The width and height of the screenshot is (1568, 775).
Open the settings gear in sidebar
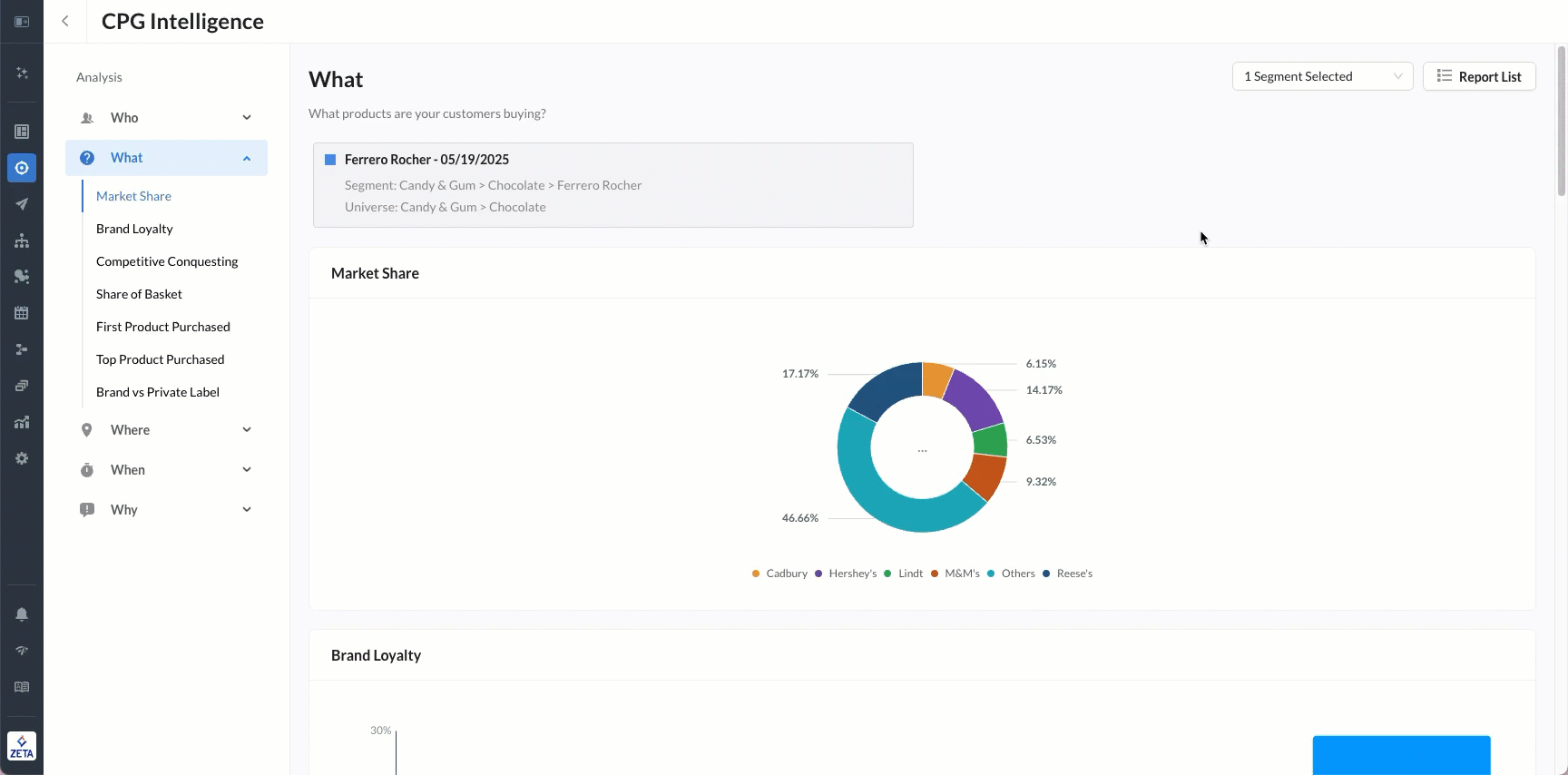coord(22,458)
